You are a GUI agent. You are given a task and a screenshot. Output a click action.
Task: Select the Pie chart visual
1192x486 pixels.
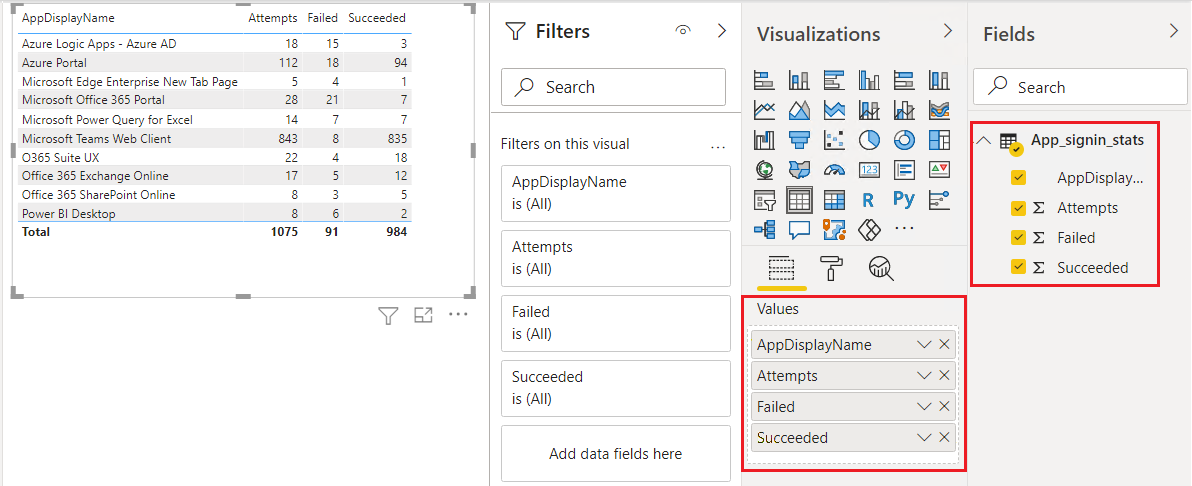869,140
